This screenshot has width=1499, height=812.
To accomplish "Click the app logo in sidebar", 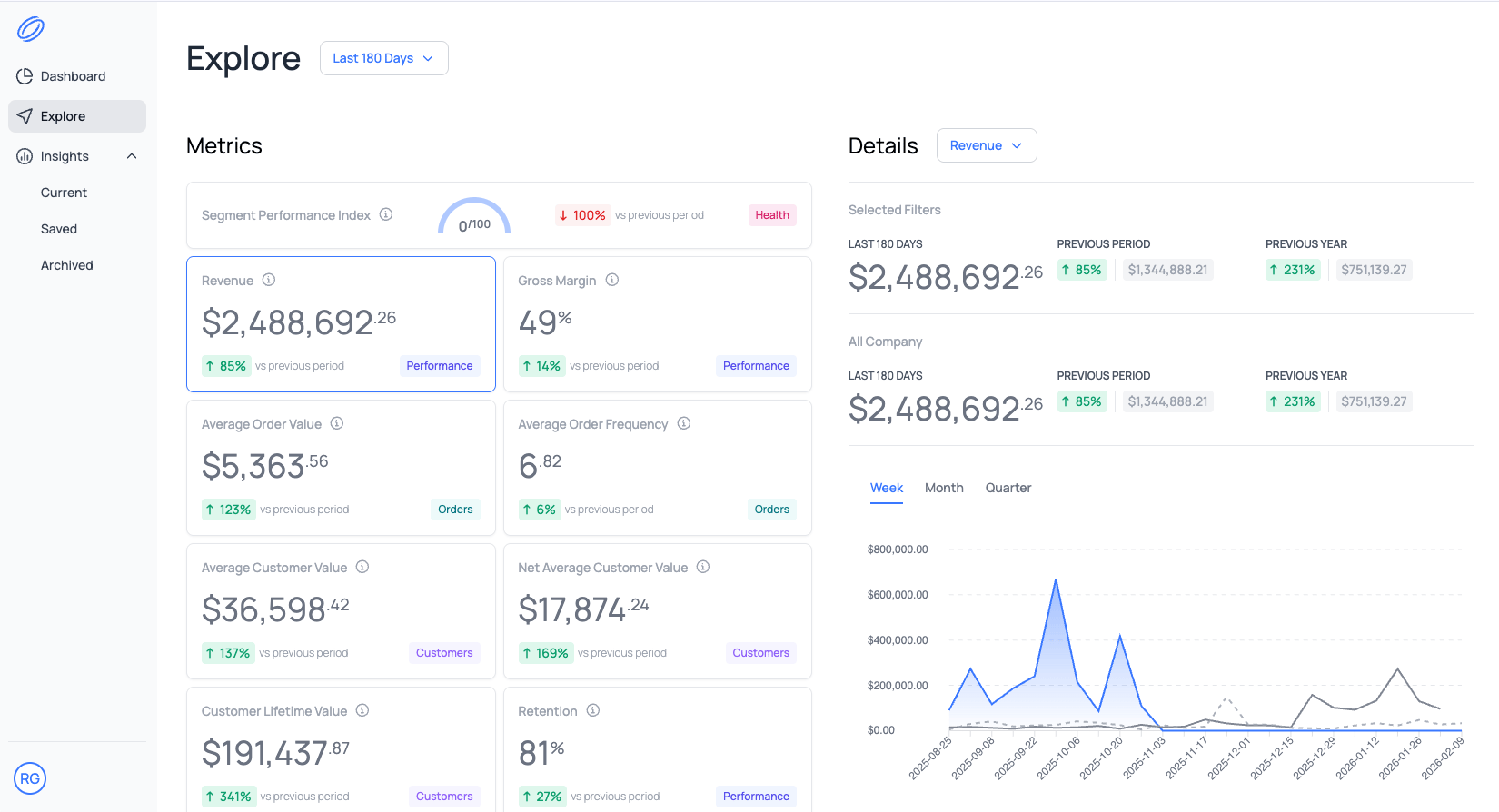I will coord(30,29).
